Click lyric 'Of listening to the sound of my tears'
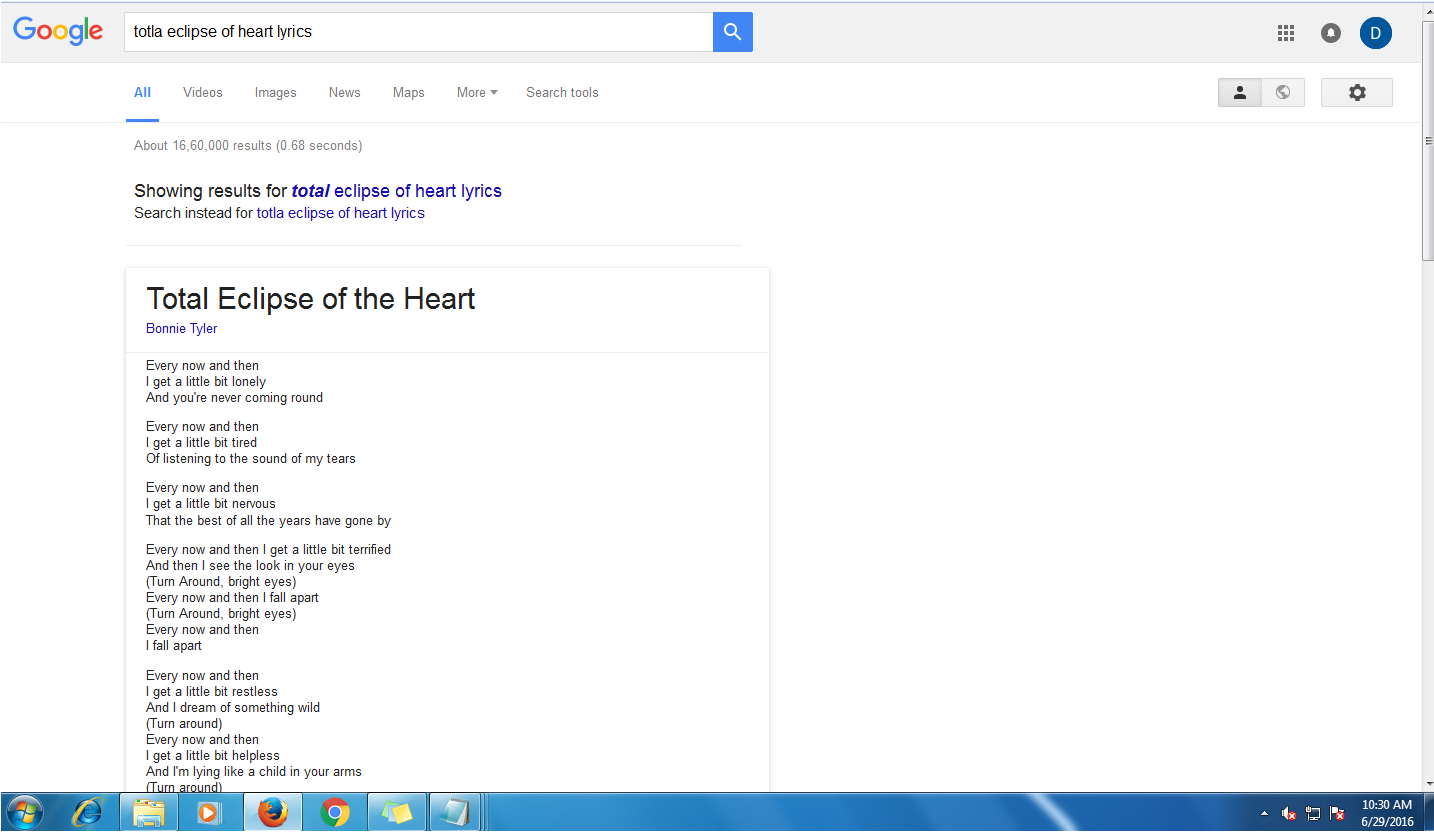 tap(251, 458)
